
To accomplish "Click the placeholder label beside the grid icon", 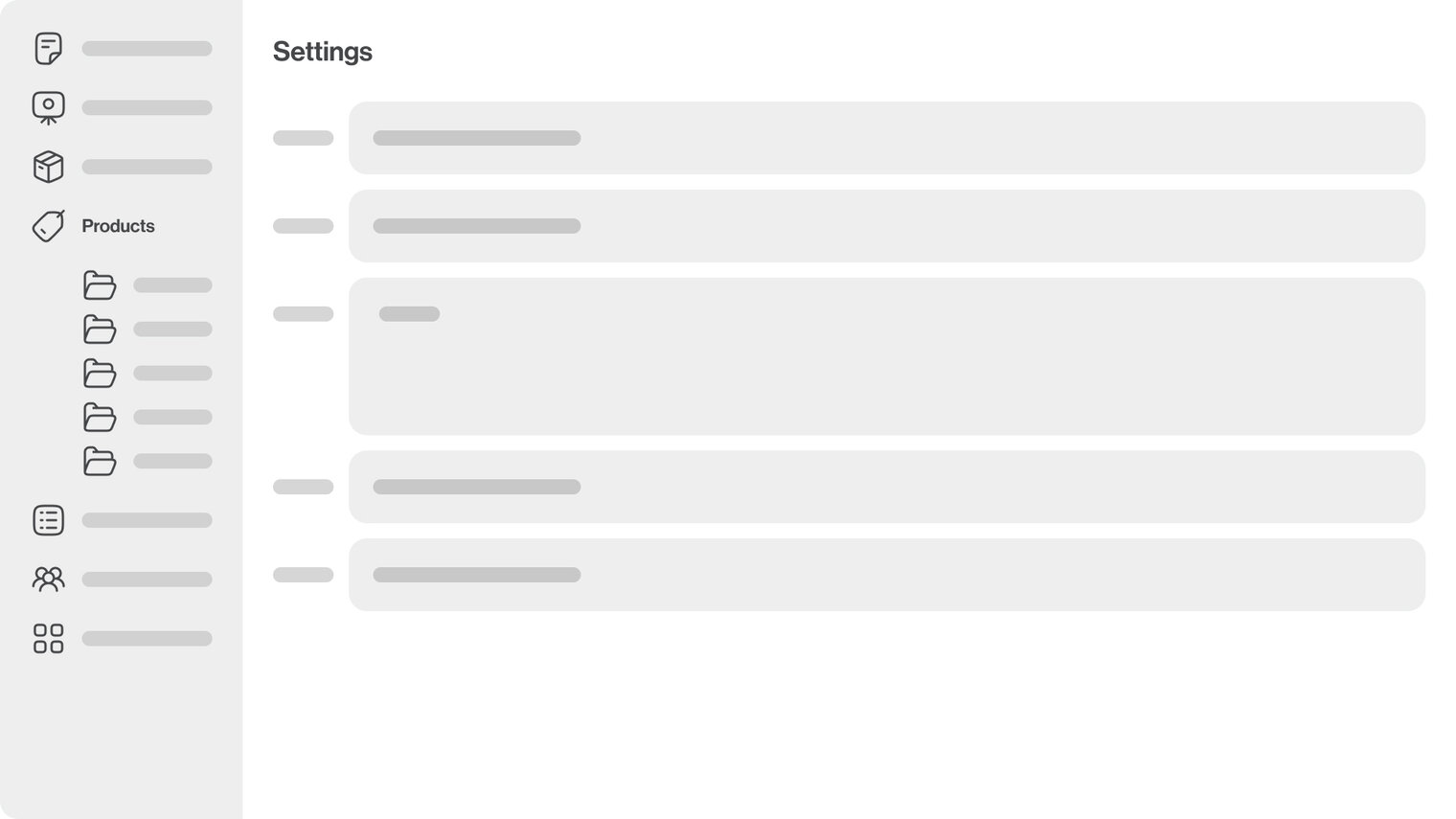I will [147, 639].
